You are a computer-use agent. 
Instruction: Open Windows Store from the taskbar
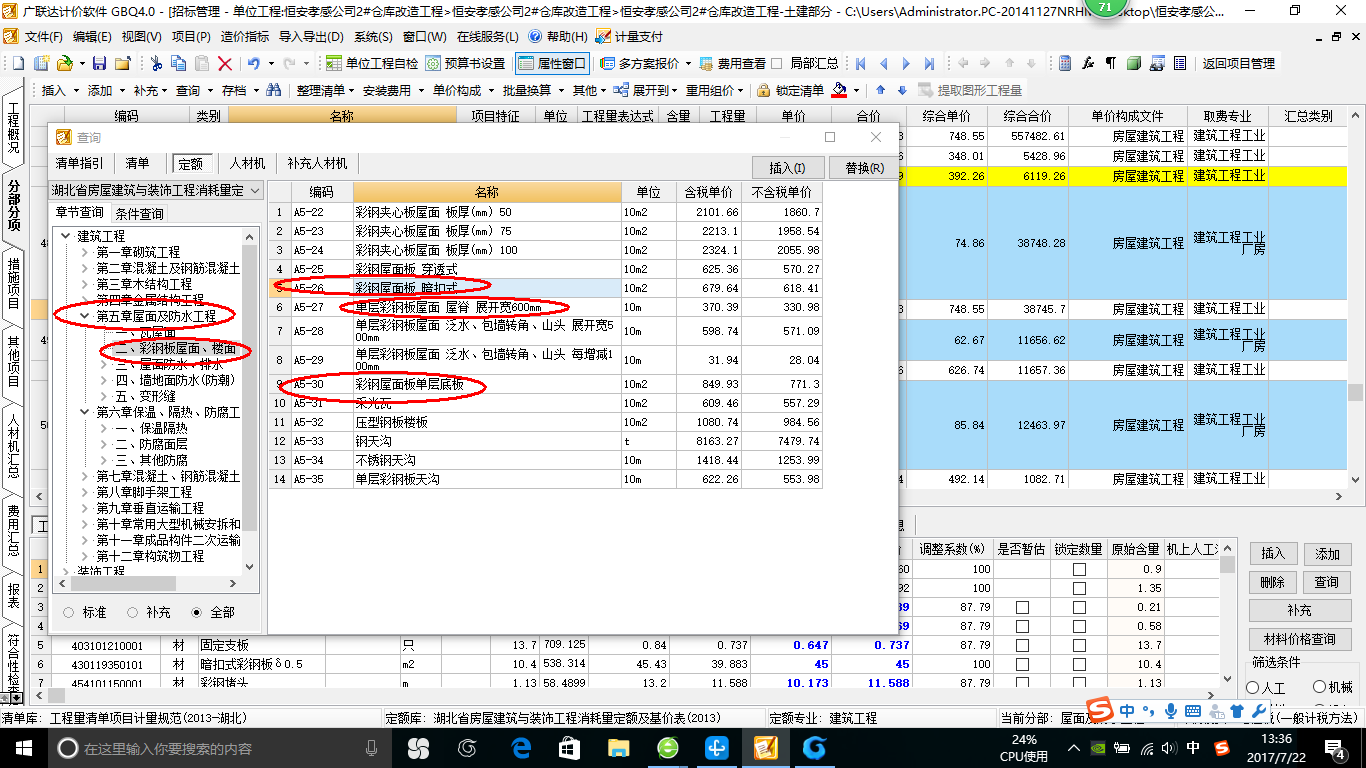pyautogui.click(x=569, y=747)
